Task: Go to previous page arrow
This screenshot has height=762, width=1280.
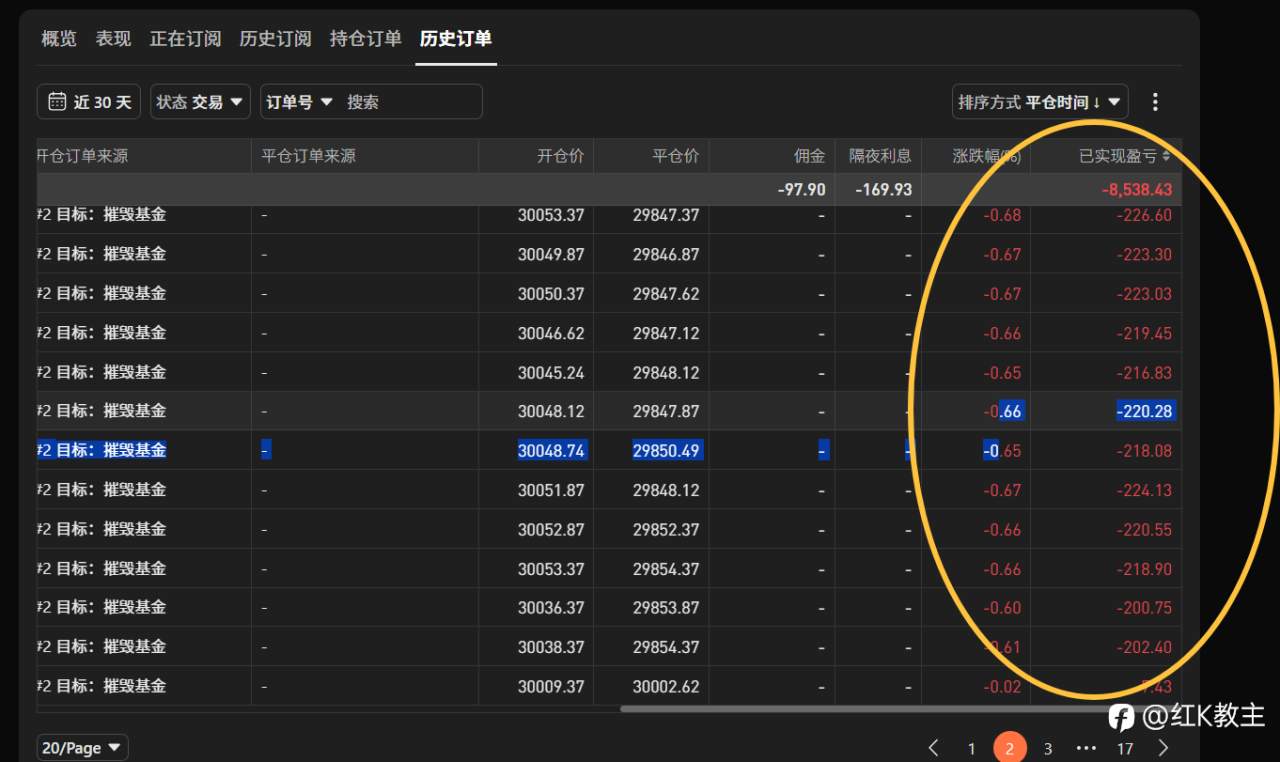Action: pos(934,747)
